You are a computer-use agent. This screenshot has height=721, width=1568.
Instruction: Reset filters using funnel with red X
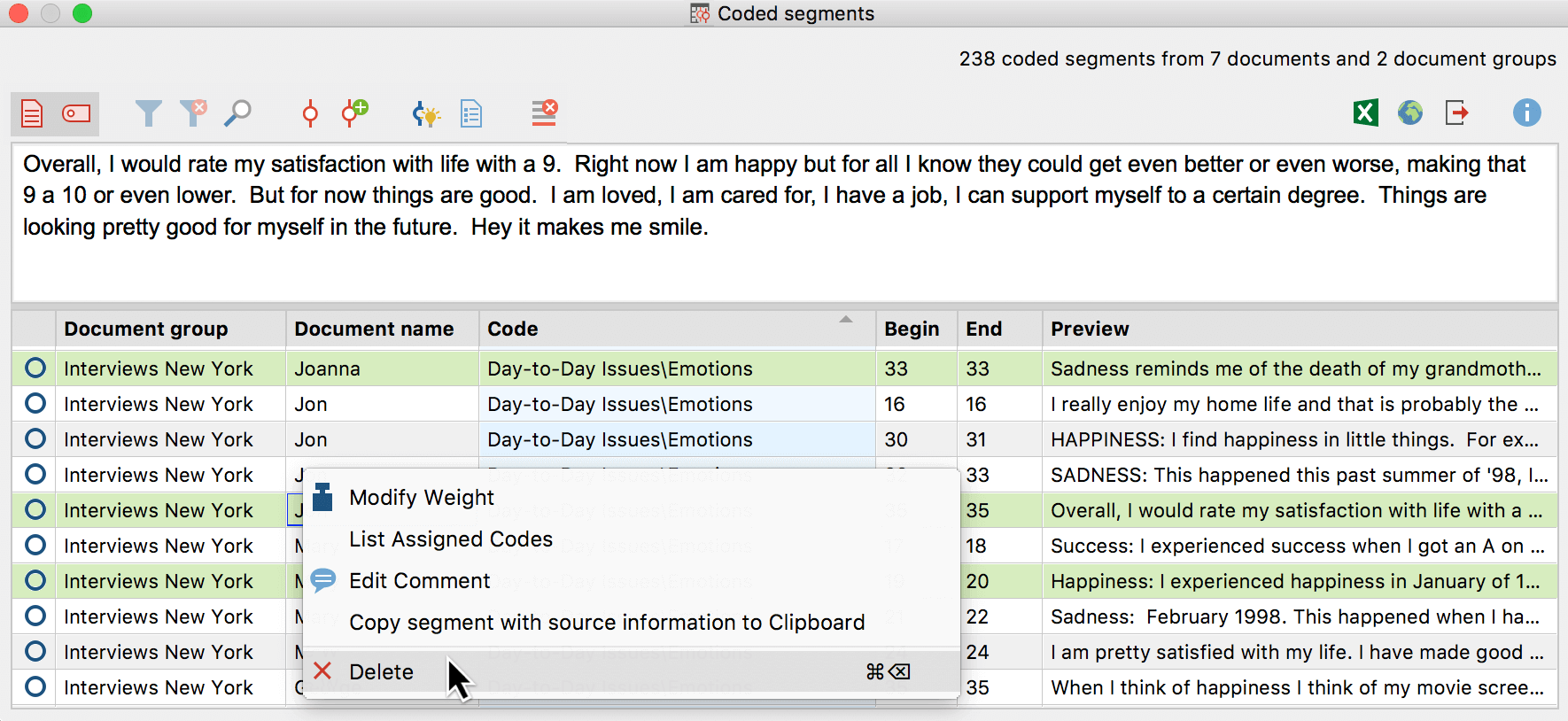tap(193, 112)
